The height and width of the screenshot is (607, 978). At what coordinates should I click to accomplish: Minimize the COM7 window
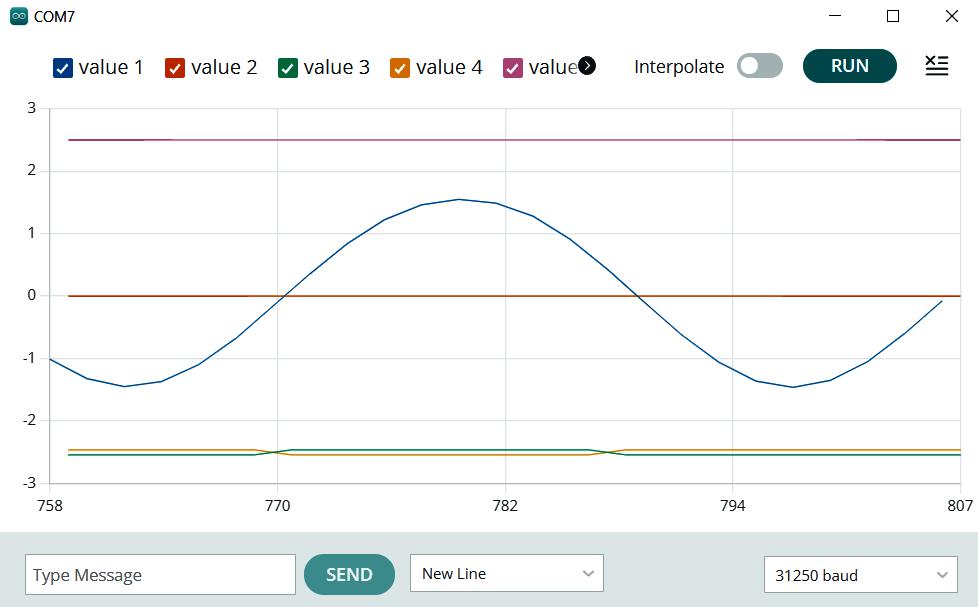(x=835, y=17)
